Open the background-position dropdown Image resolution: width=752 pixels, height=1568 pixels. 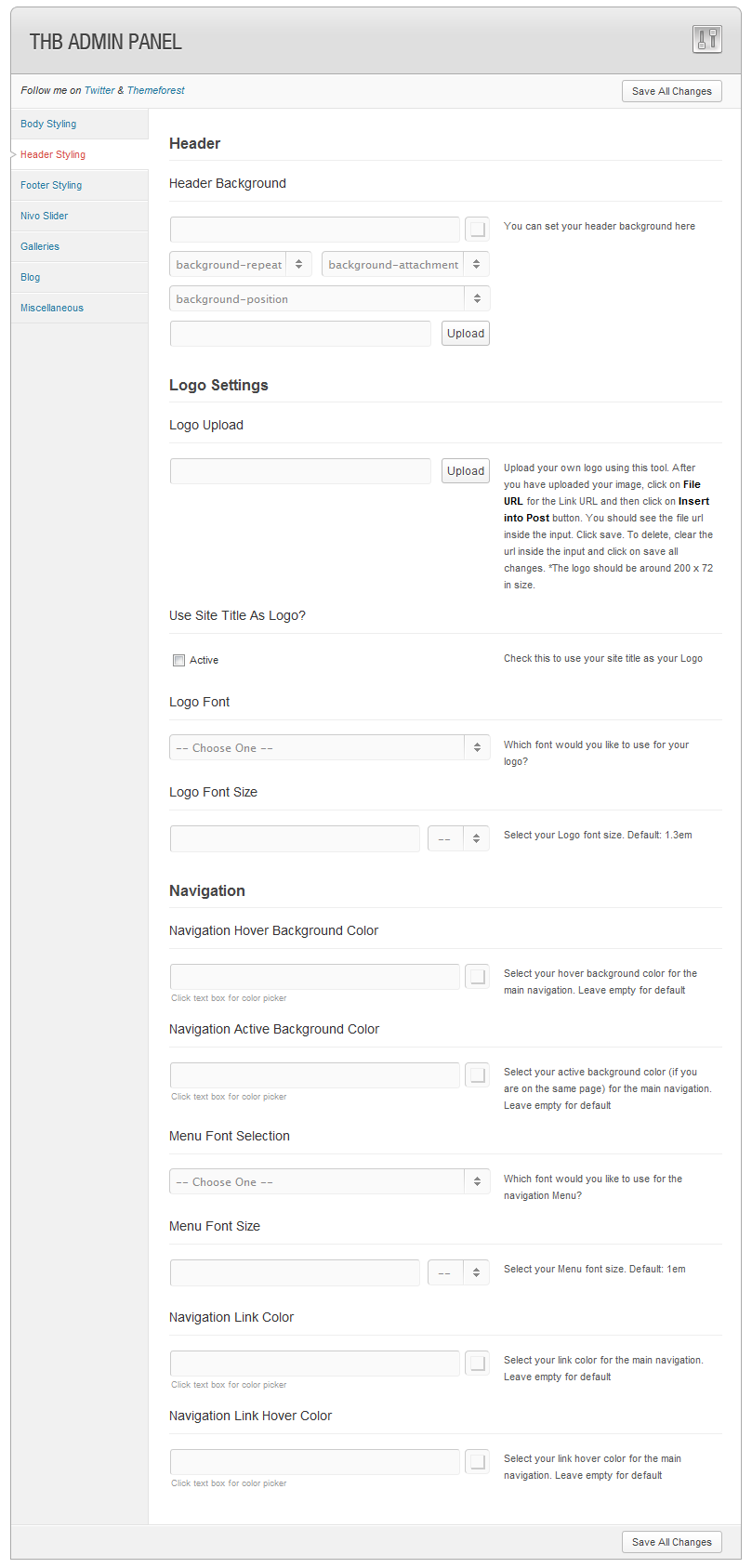coord(329,299)
